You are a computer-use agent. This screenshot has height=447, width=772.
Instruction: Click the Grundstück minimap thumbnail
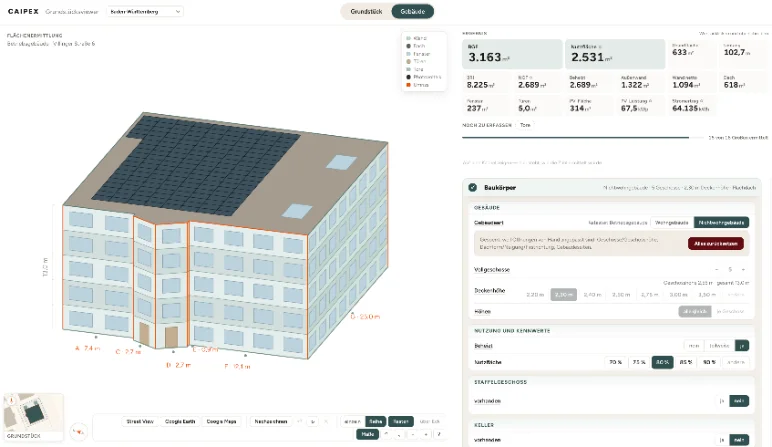(33, 414)
